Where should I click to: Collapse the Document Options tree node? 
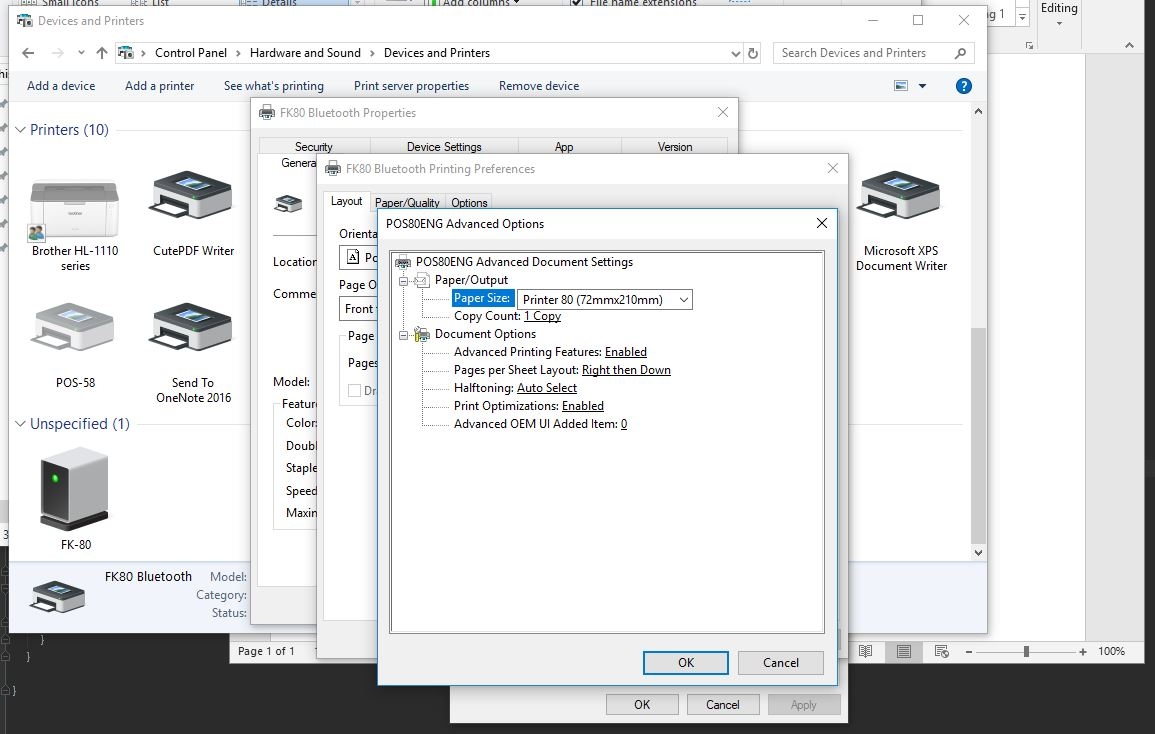tap(404, 335)
